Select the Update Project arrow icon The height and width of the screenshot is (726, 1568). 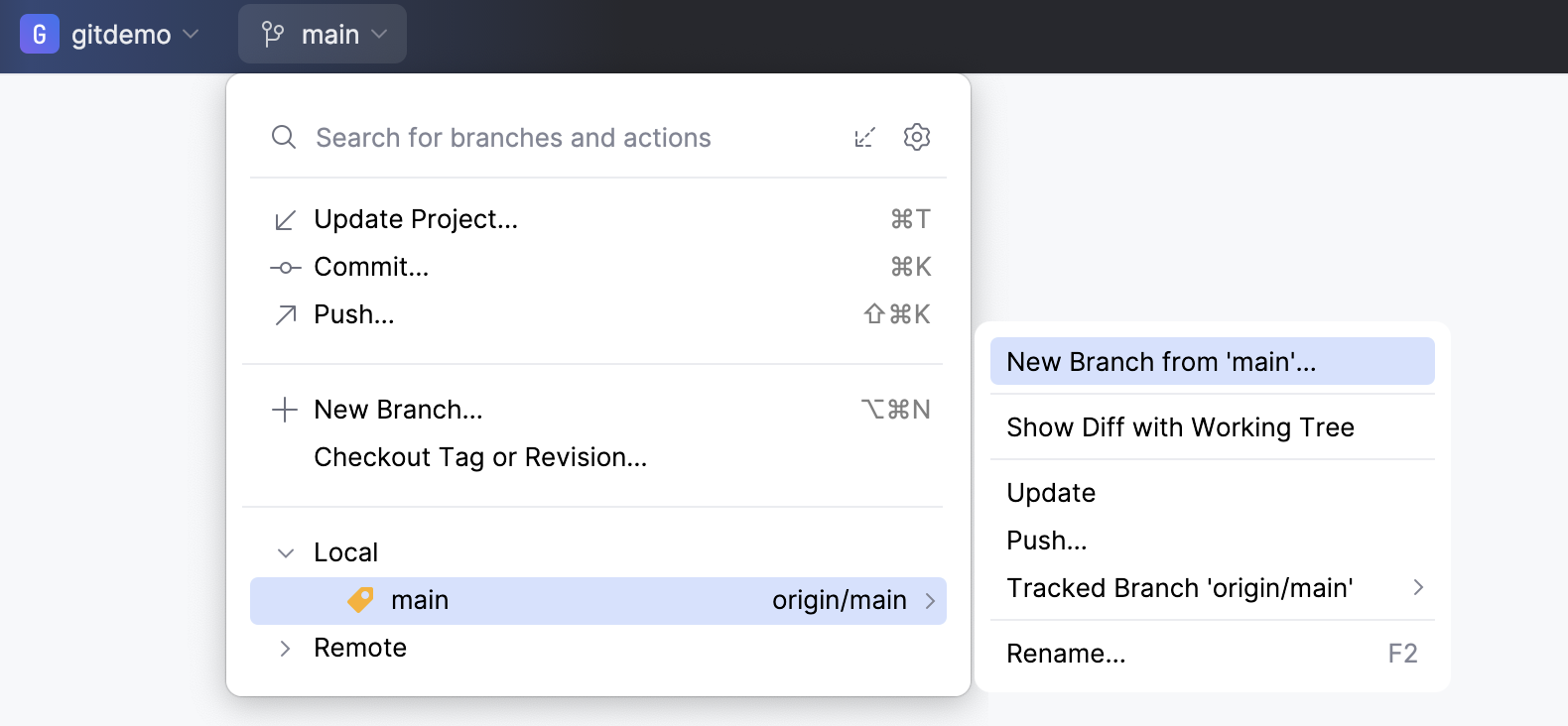(284, 219)
